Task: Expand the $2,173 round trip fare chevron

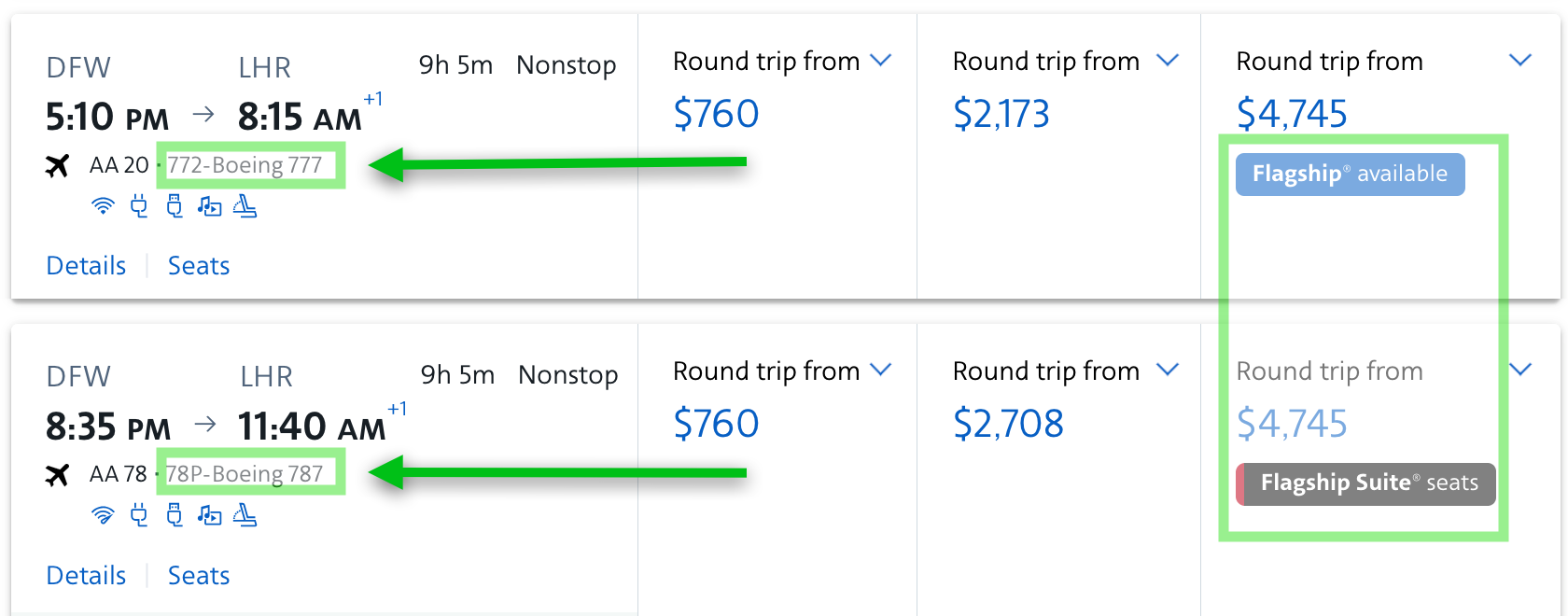Action: (x=1167, y=61)
